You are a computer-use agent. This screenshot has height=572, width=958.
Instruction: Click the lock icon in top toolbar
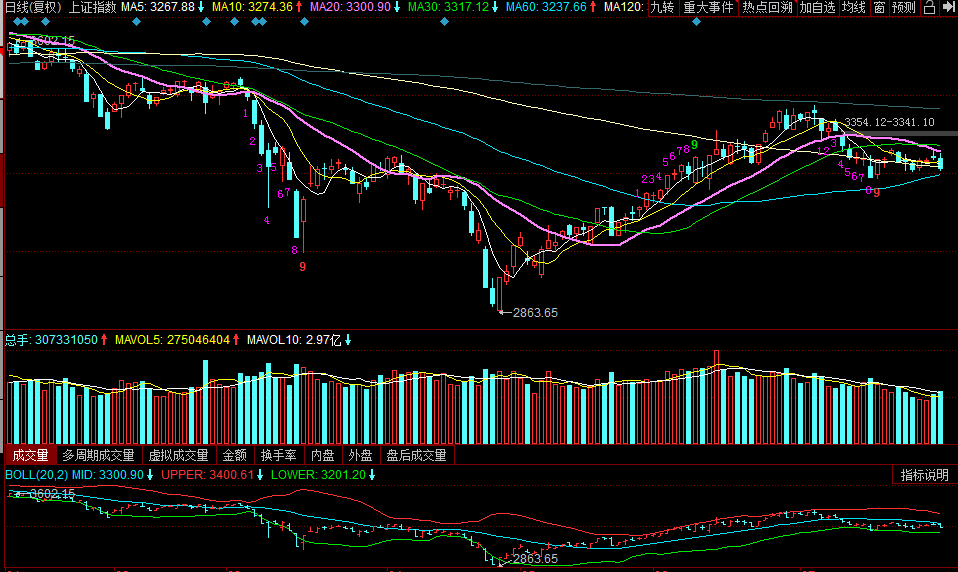tap(927, 8)
